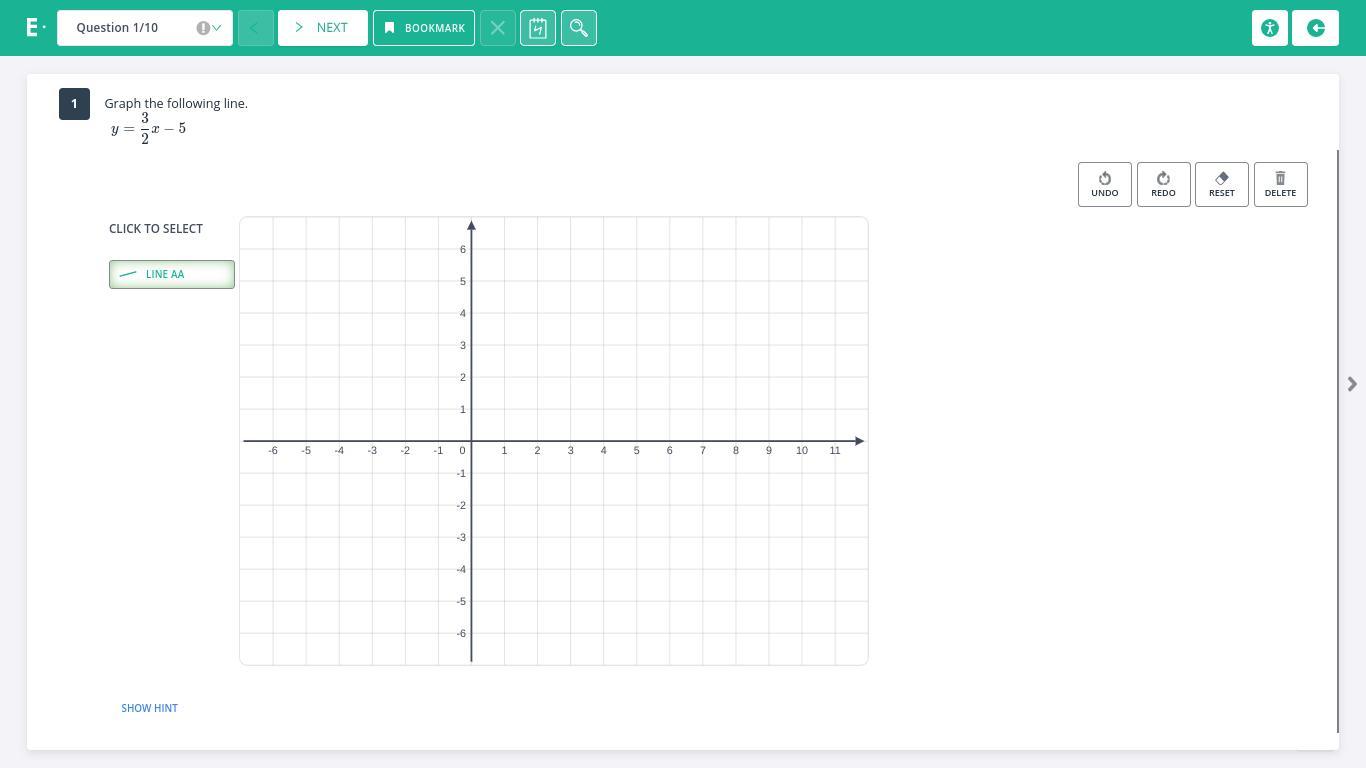The width and height of the screenshot is (1366, 768).
Task: Open the notepad icon in toolbar
Action: tap(538, 28)
